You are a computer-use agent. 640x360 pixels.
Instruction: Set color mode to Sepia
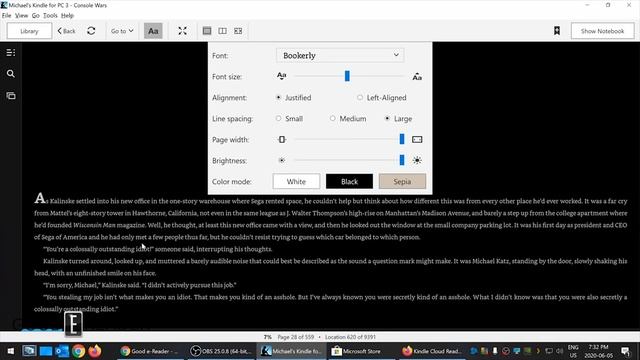point(402,182)
